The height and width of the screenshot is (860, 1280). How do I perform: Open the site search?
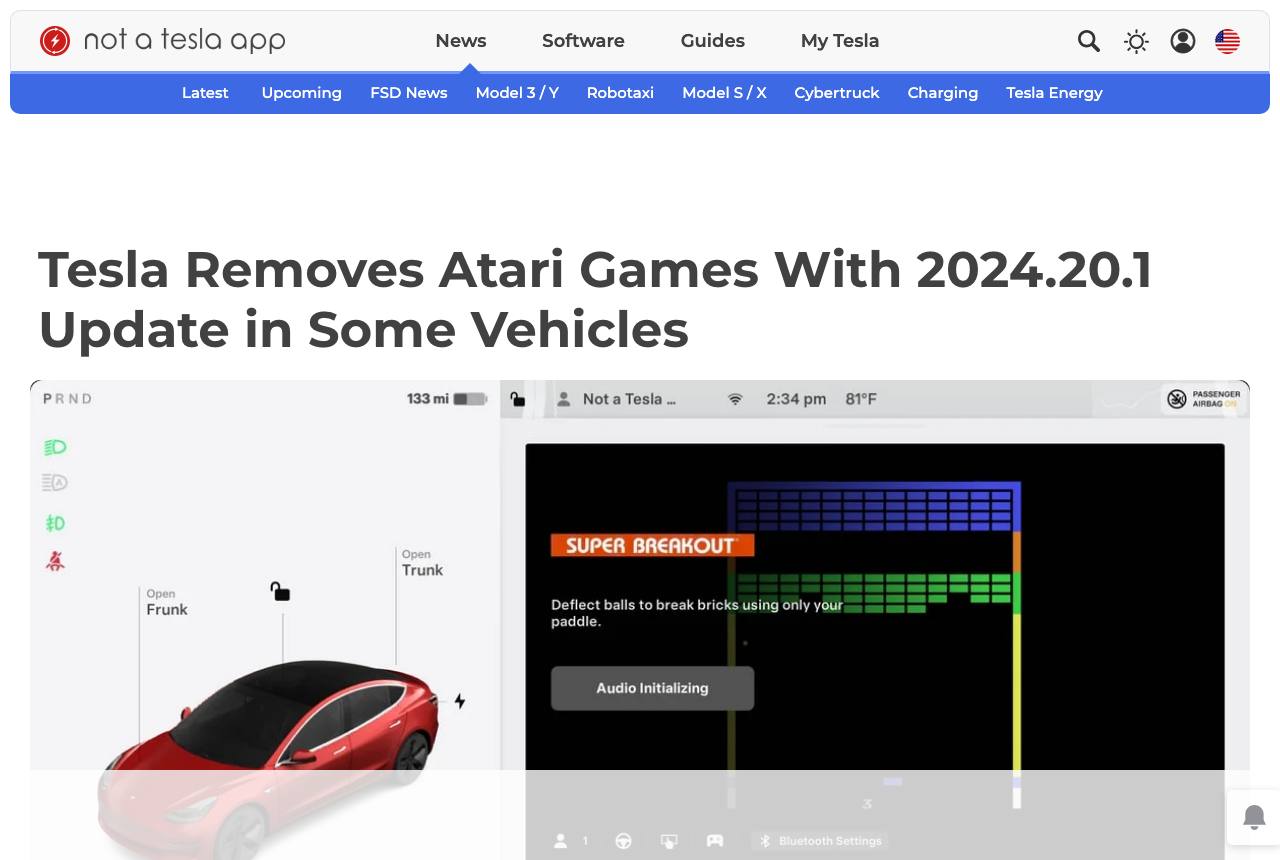pos(1089,41)
